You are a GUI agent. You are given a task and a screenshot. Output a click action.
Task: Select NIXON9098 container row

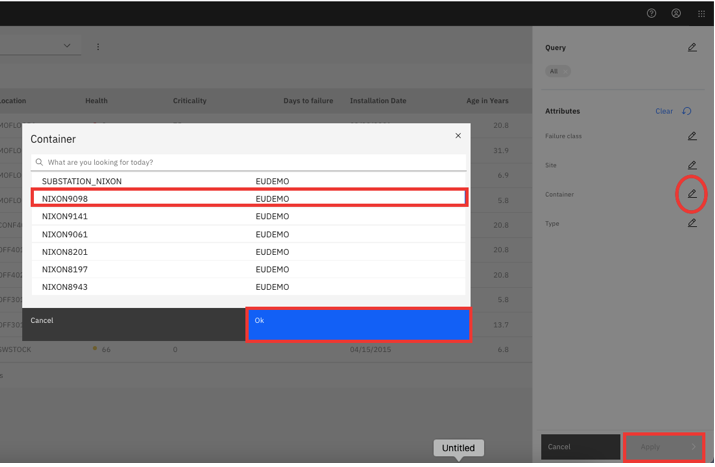[249, 198]
